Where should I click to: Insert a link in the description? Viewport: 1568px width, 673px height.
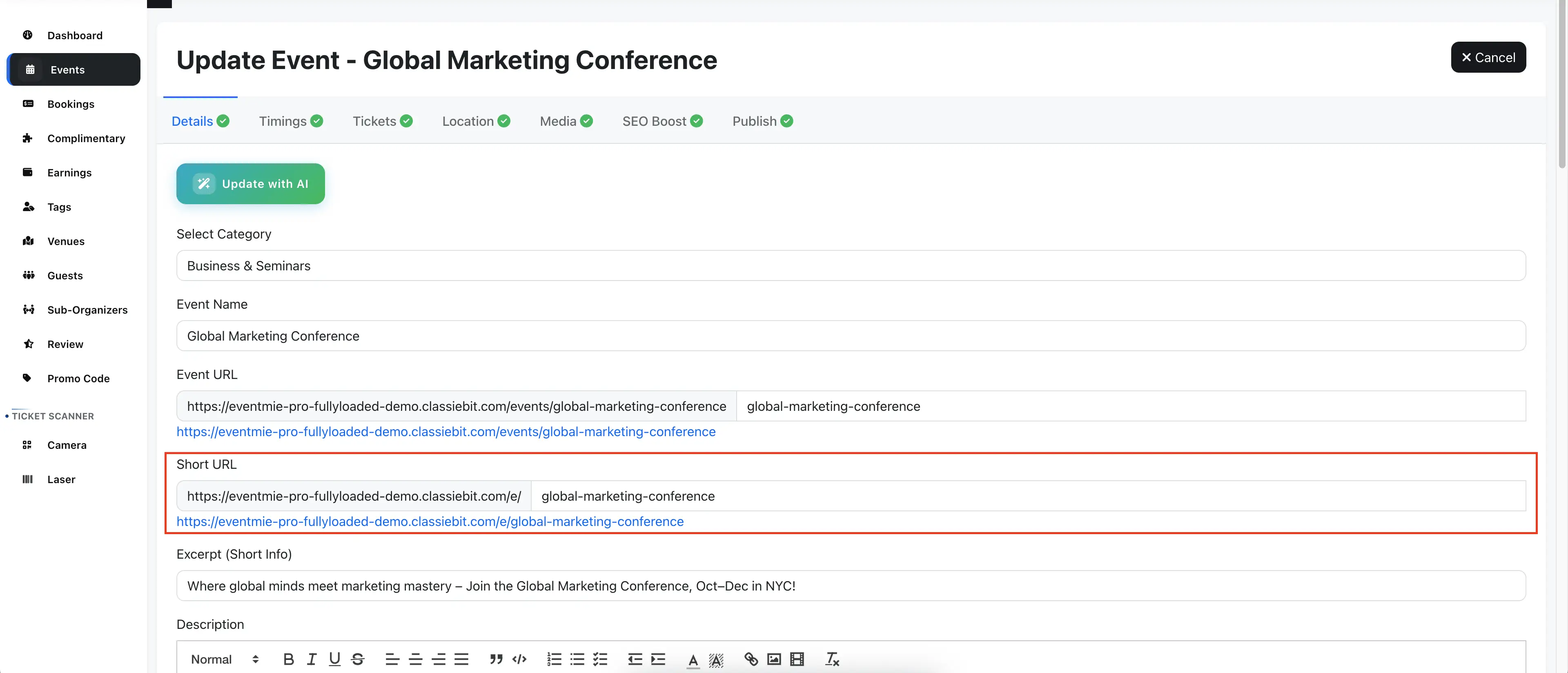751,659
